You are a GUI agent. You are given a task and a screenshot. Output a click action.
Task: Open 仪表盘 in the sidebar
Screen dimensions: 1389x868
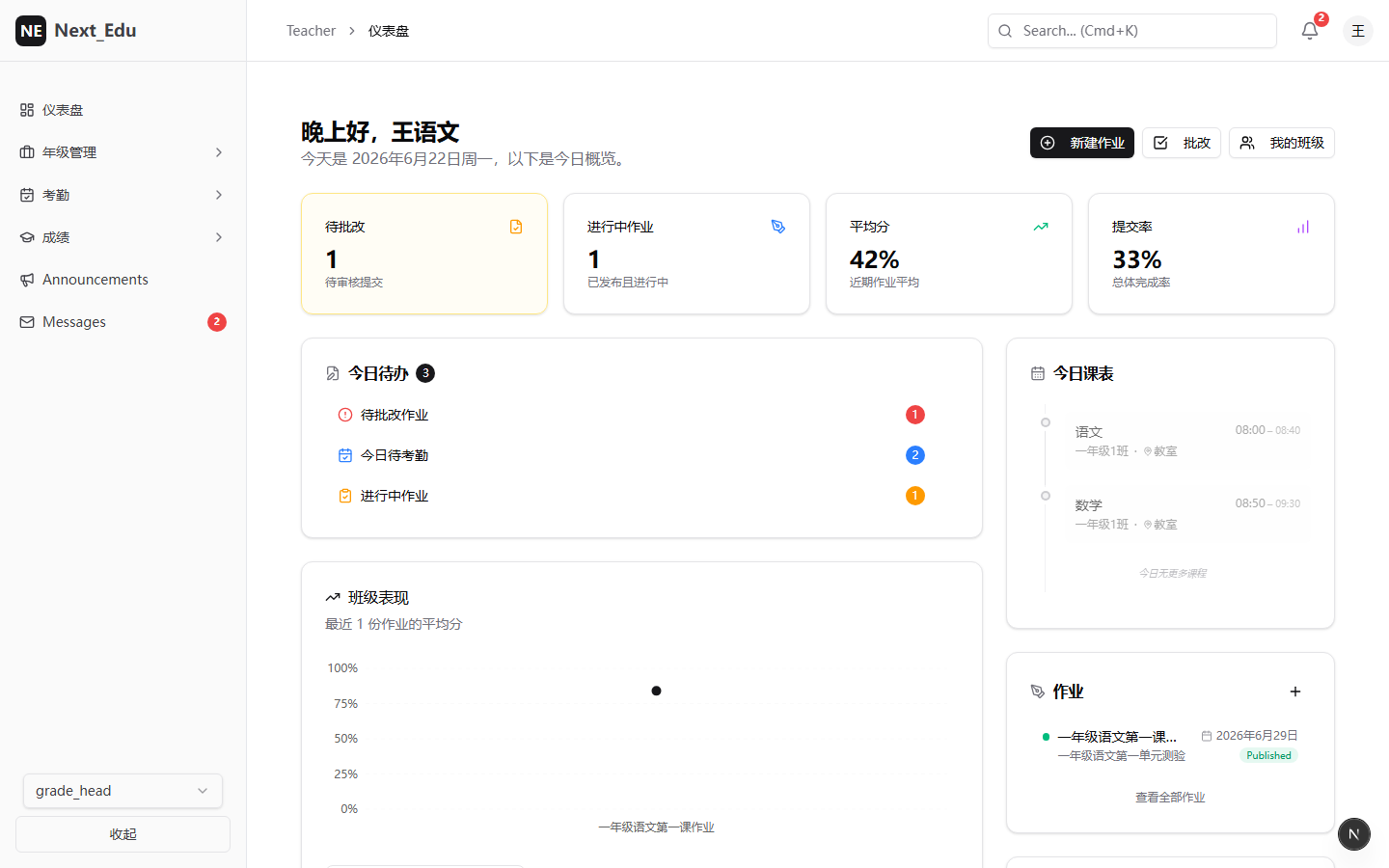[x=123, y=110]
